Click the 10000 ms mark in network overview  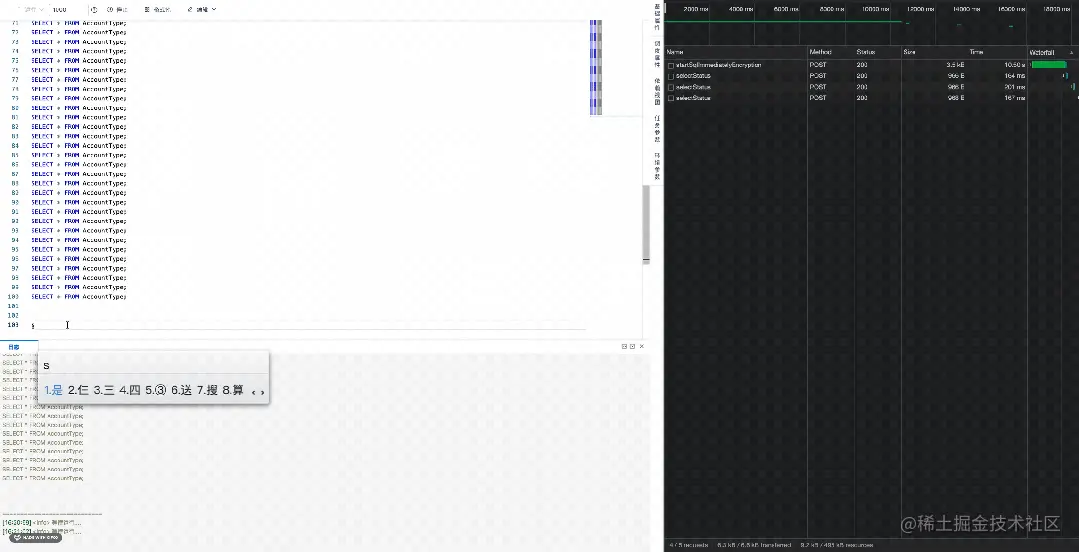pos(875,9)
